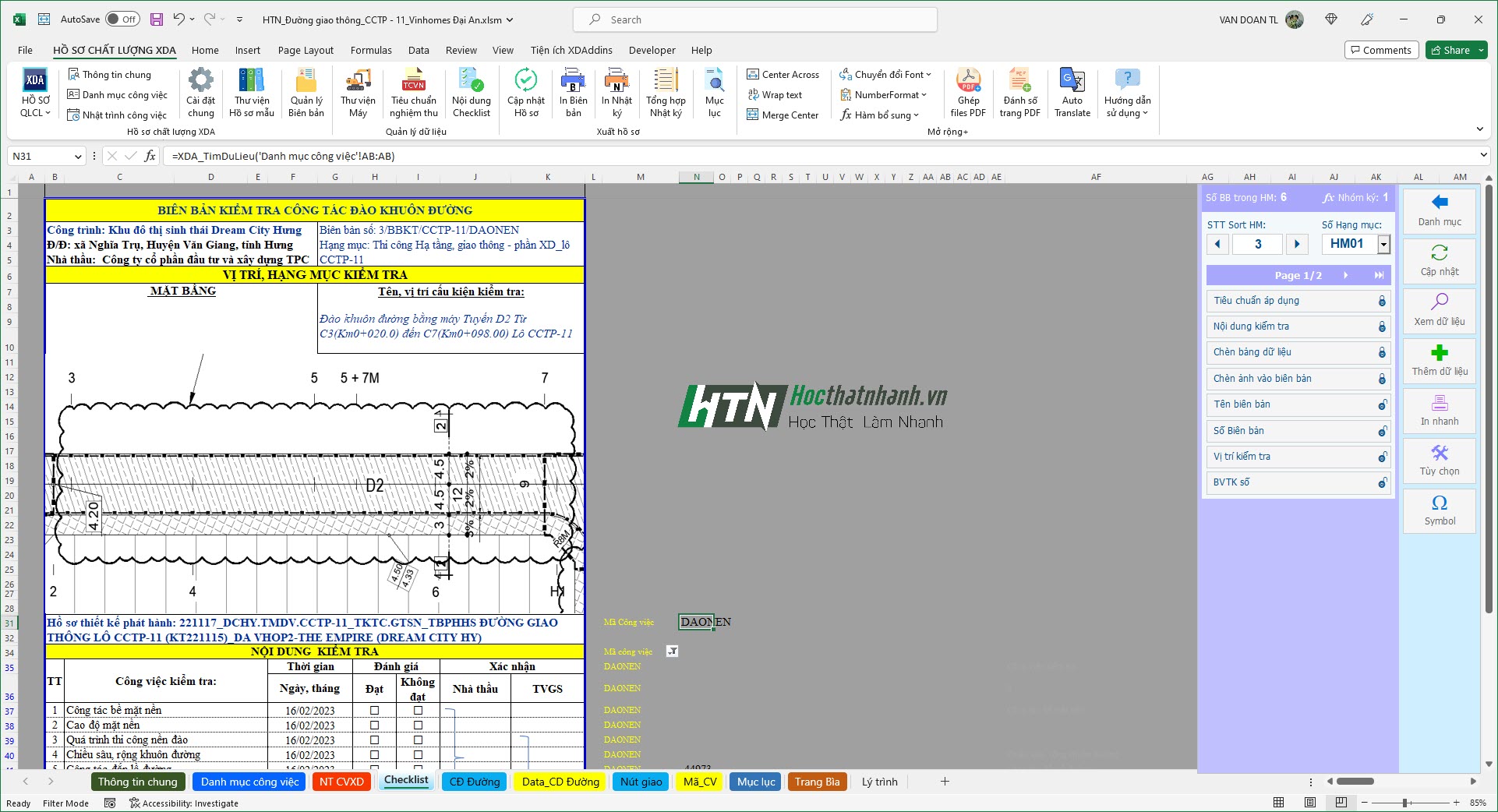The height and width of the screenshot is (812, 1498).
Task: Click inside the Search box
Action: pos(754,19)
